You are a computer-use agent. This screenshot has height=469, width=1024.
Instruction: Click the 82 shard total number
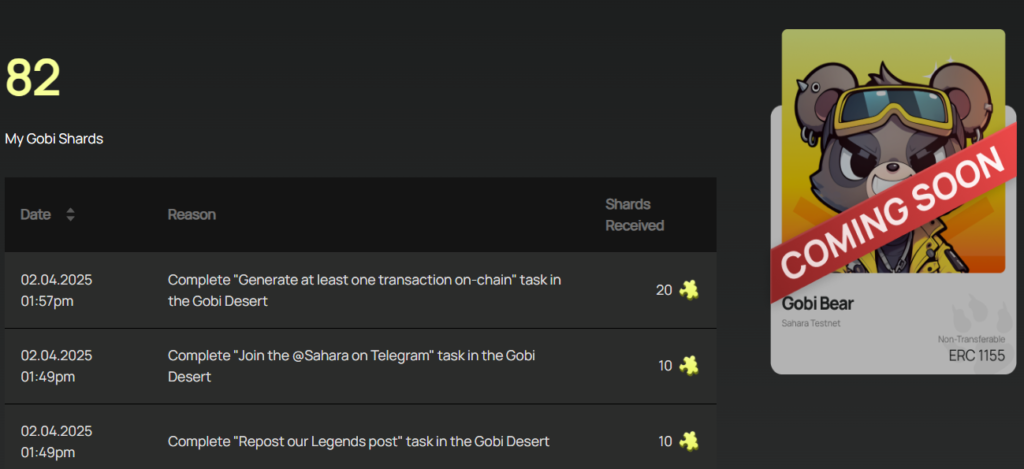pos(33,77)
